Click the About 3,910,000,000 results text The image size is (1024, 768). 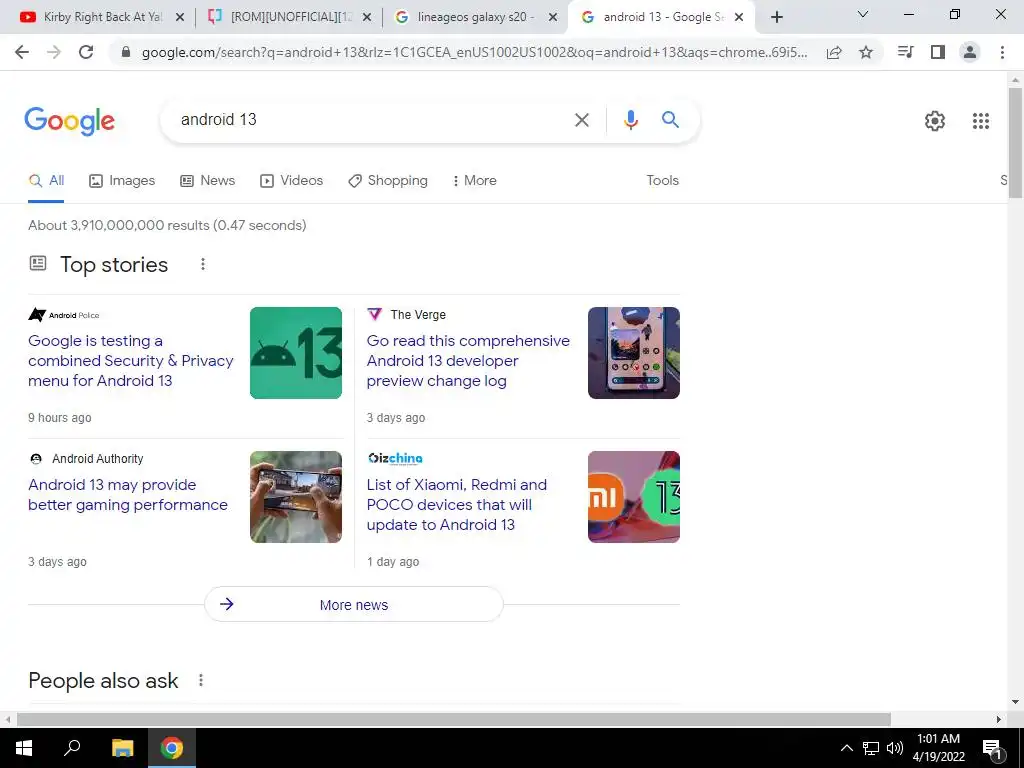[x=167, y=225]
